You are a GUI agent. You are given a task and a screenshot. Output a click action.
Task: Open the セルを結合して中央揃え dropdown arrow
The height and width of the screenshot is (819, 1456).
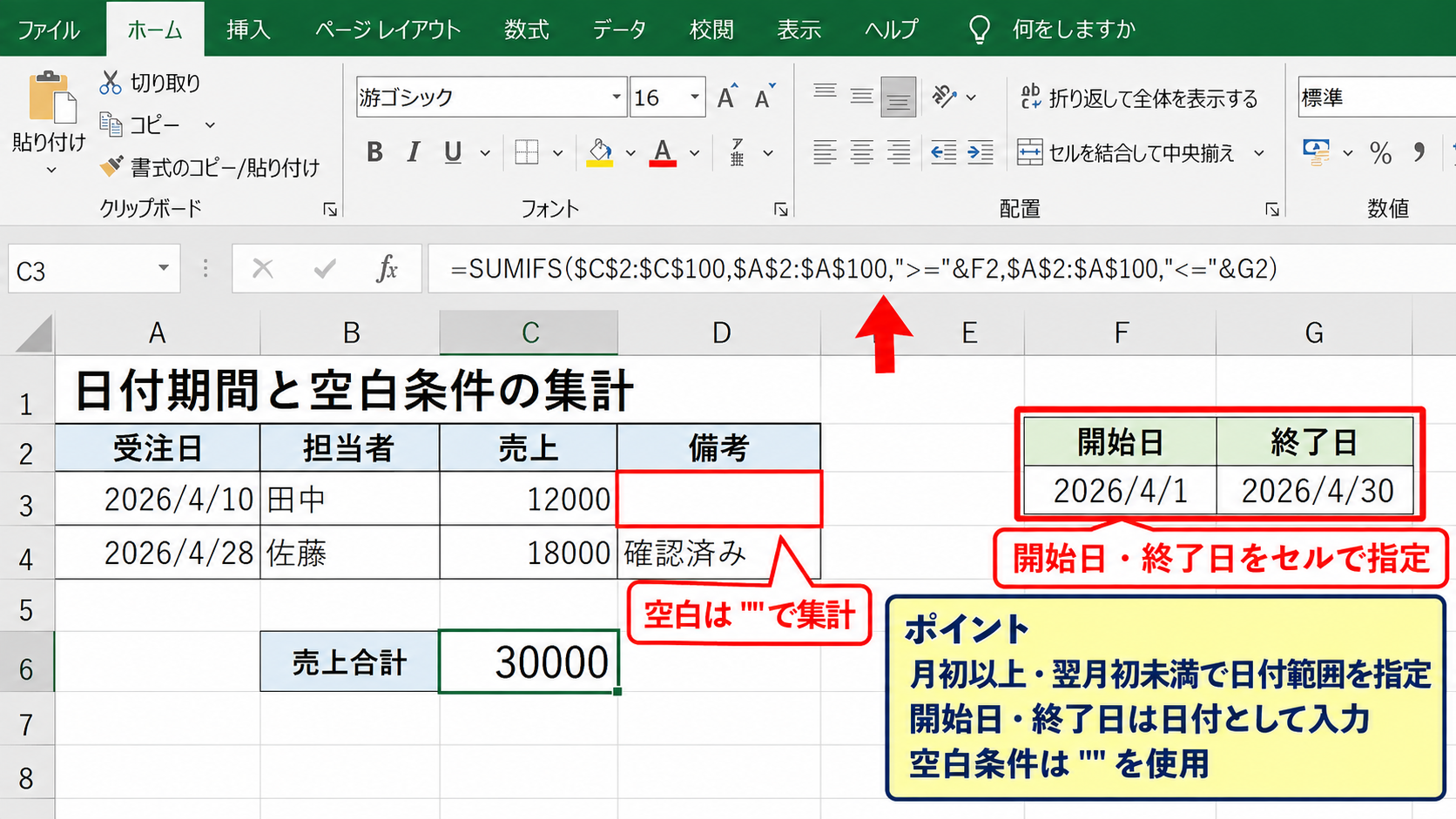click(x=1259, y=153)
